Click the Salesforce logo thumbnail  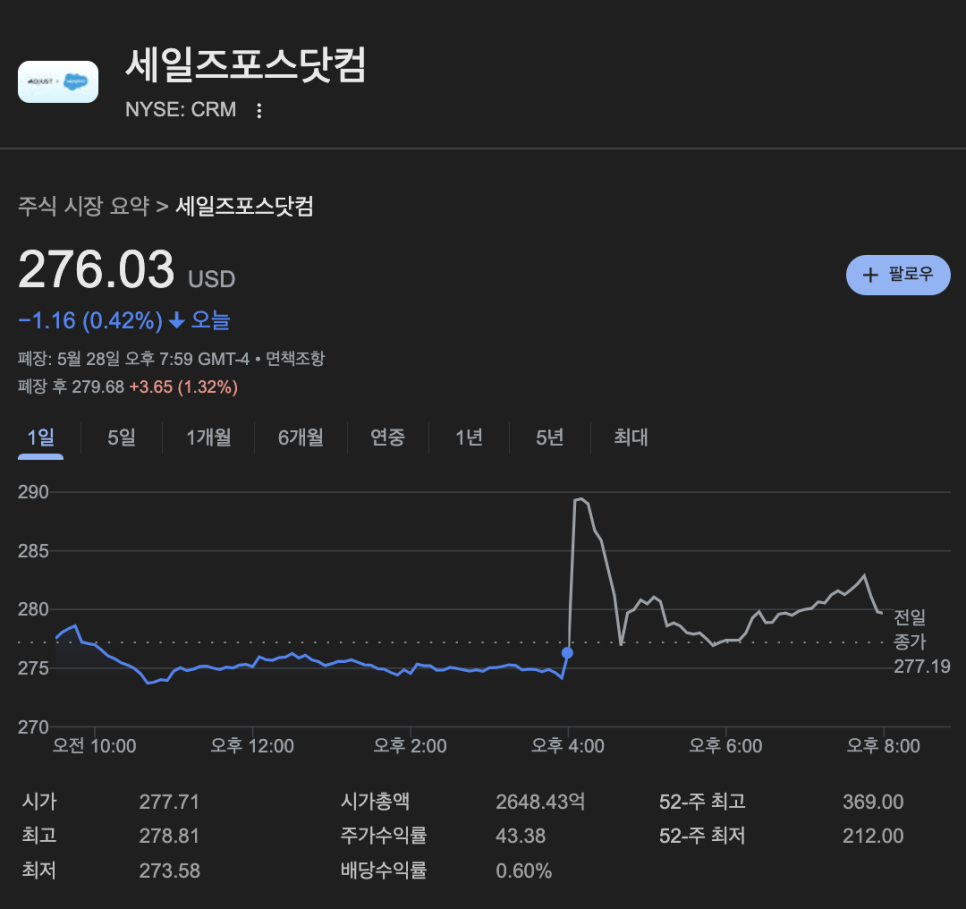(x=58, y=82)
